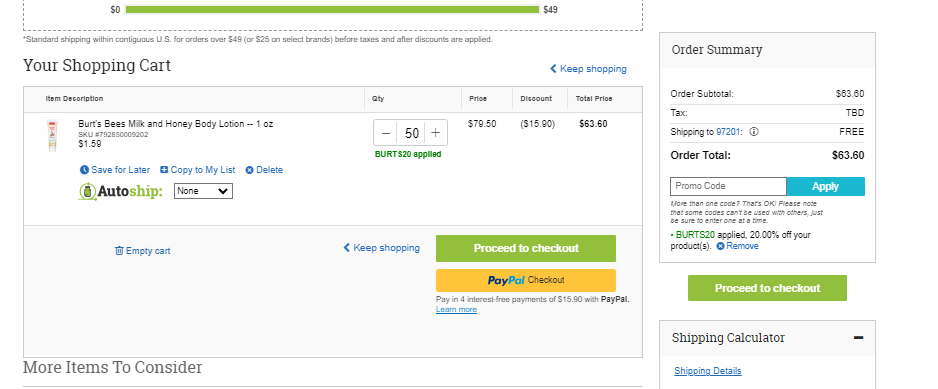This screenshot has height=389, width=938.
Task: Remove BURTS20 promo via x icon
Action: [x=720, y=246]
